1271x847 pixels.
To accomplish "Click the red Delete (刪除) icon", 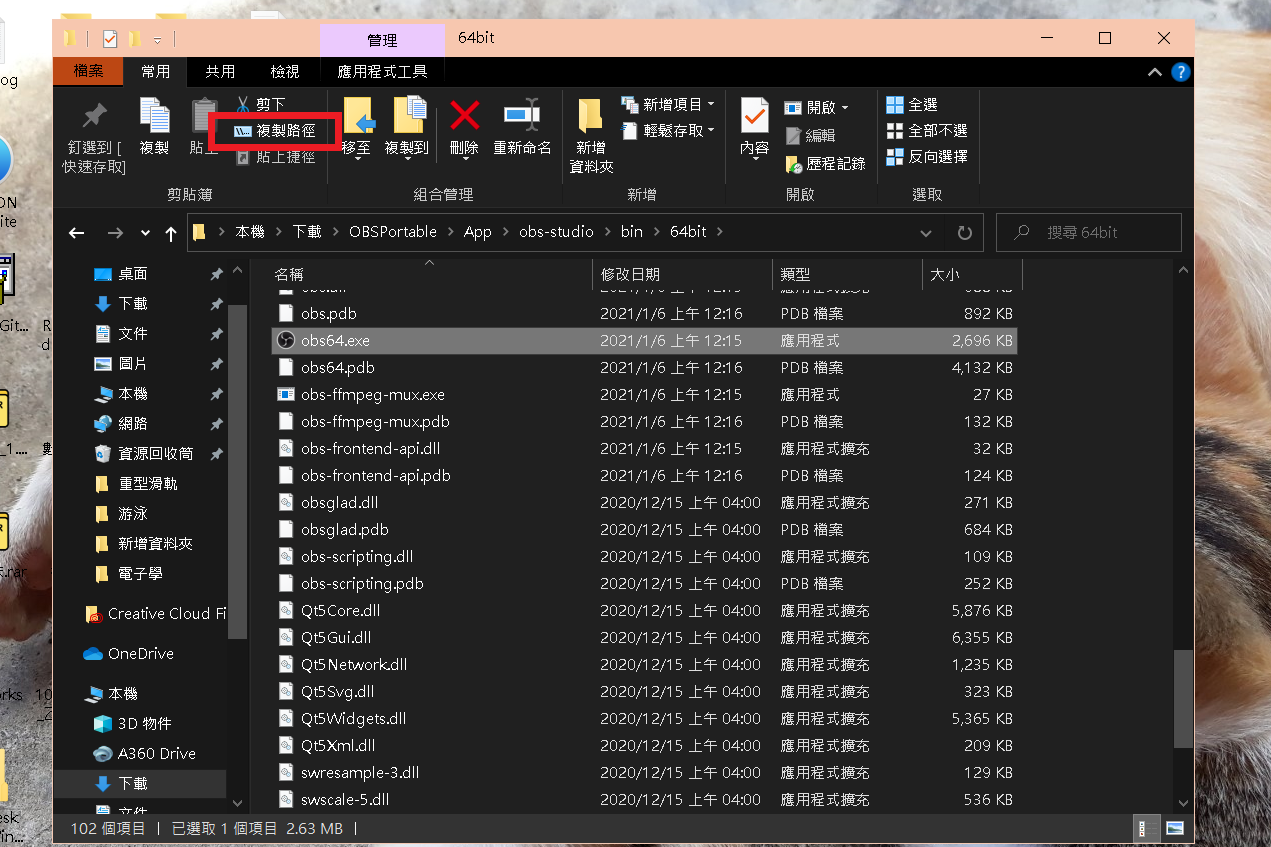I will [464, 117].
